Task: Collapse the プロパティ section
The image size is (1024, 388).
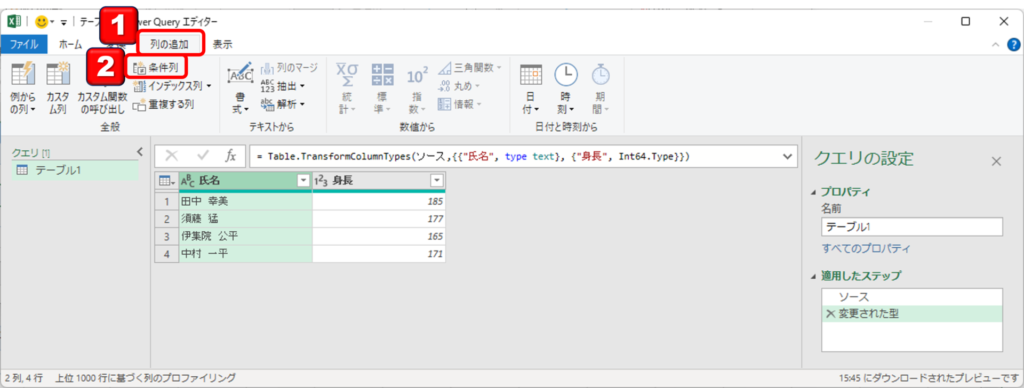Action: click(813, 192)
